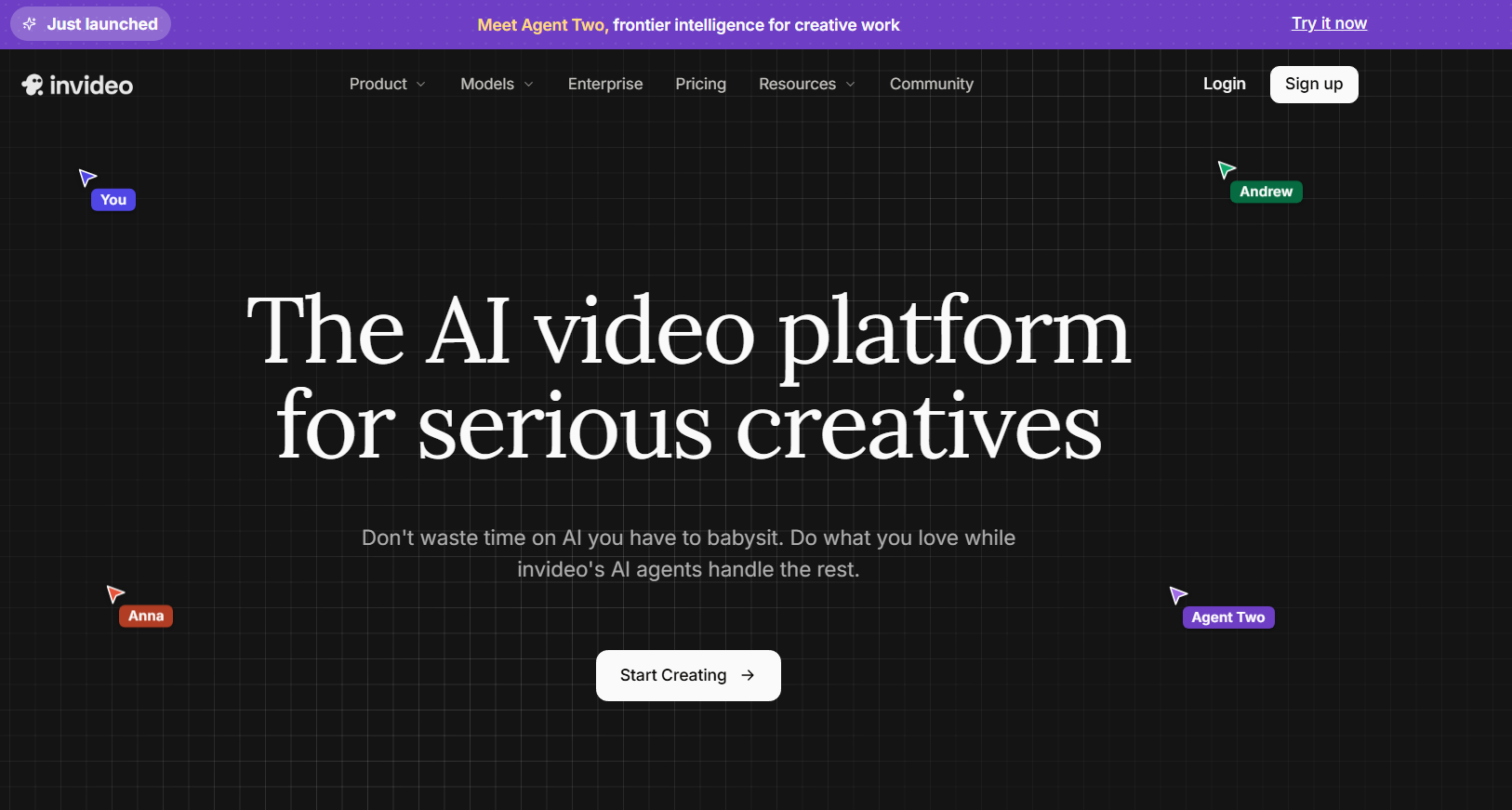
Task: Click the sparkle icon in Just launched badge
Action: 30,24
